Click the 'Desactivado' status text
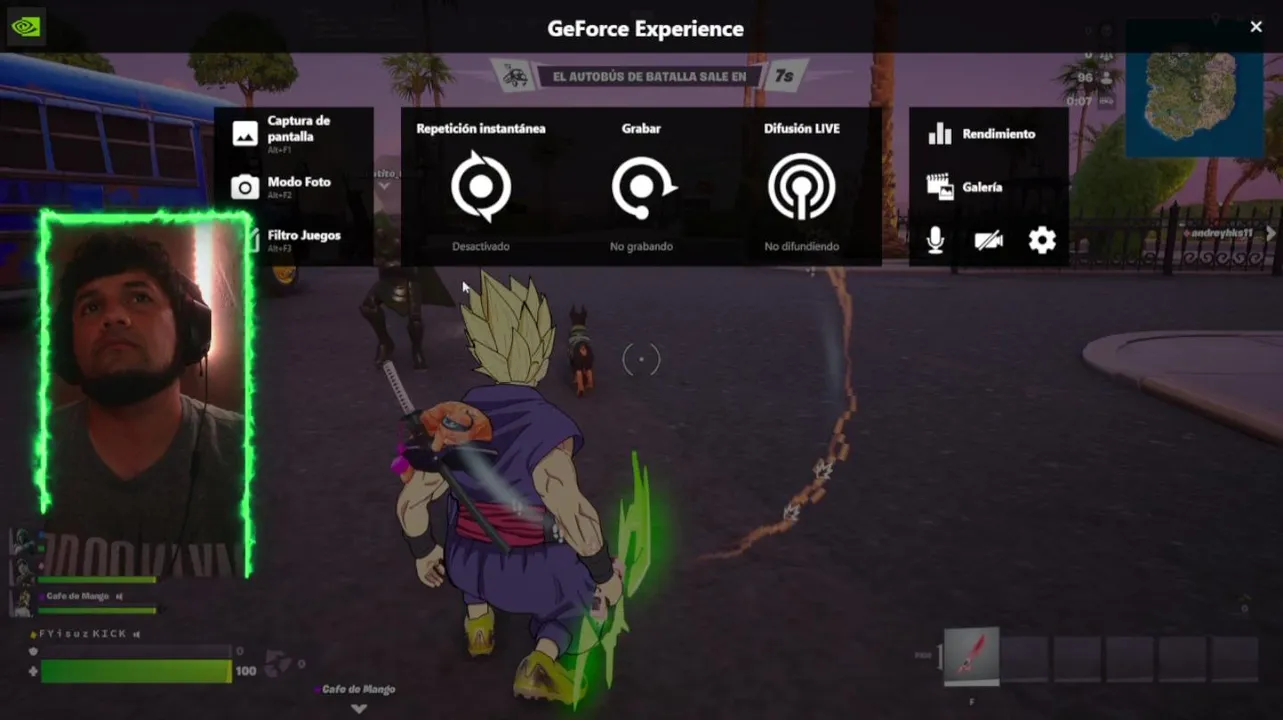Viewport: 1283px width, 720px height. [481, 246]
